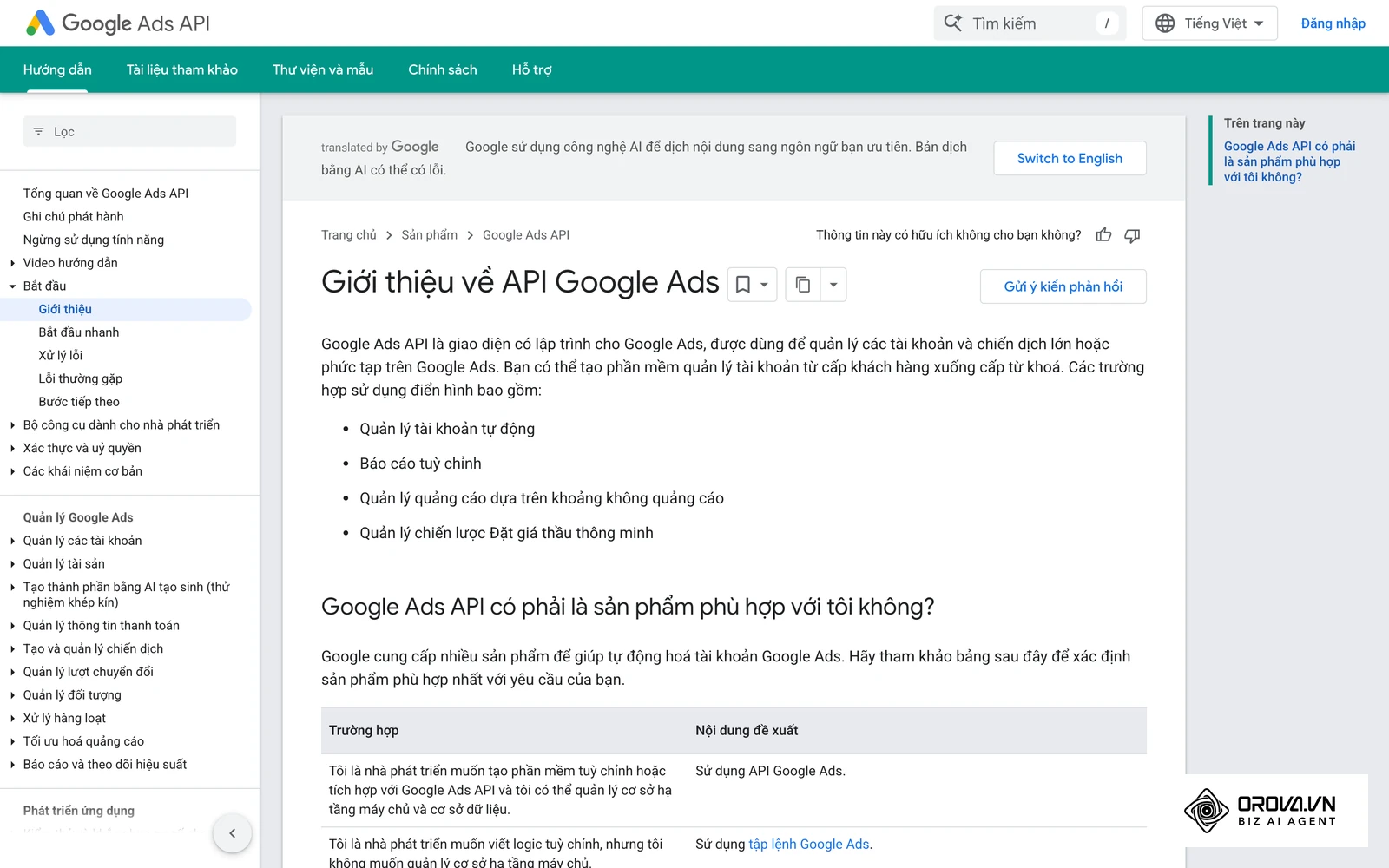Expand Quản lý các tài khoản

[x=12, y=541]
